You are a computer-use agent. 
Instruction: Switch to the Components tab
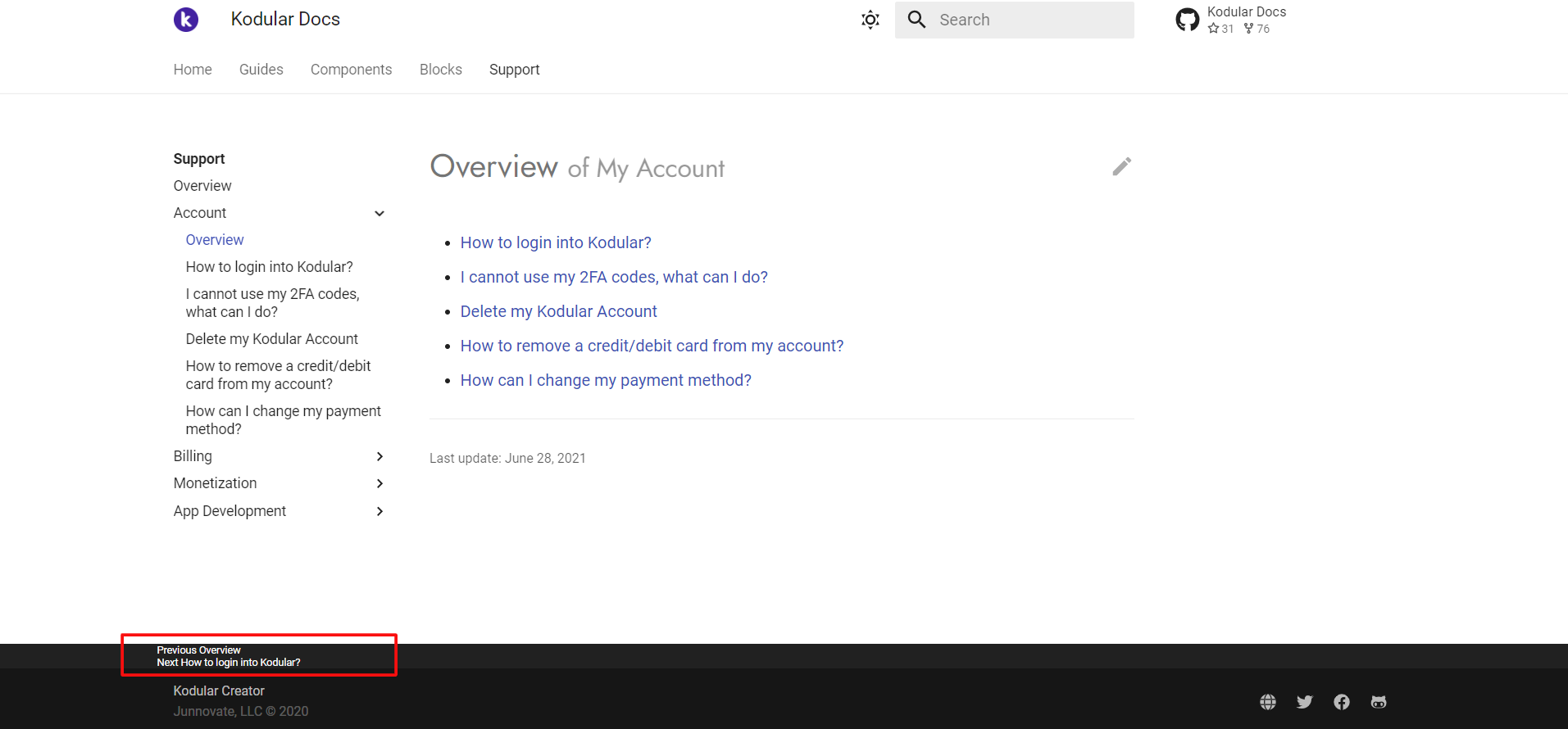tap(351, 70)
